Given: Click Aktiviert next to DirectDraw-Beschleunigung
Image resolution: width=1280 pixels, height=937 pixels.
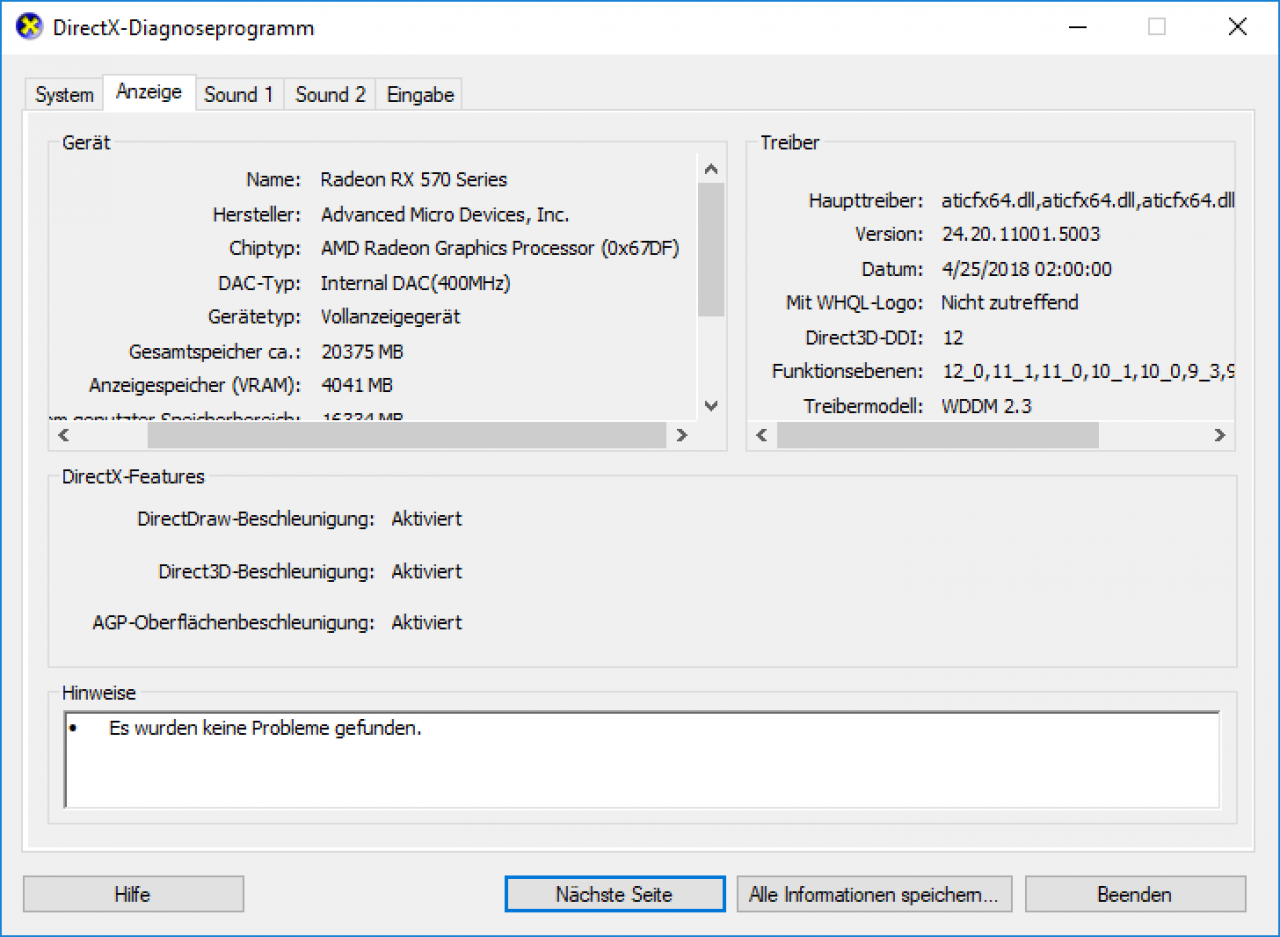Looking at the screenshot, I should (427, 519).
